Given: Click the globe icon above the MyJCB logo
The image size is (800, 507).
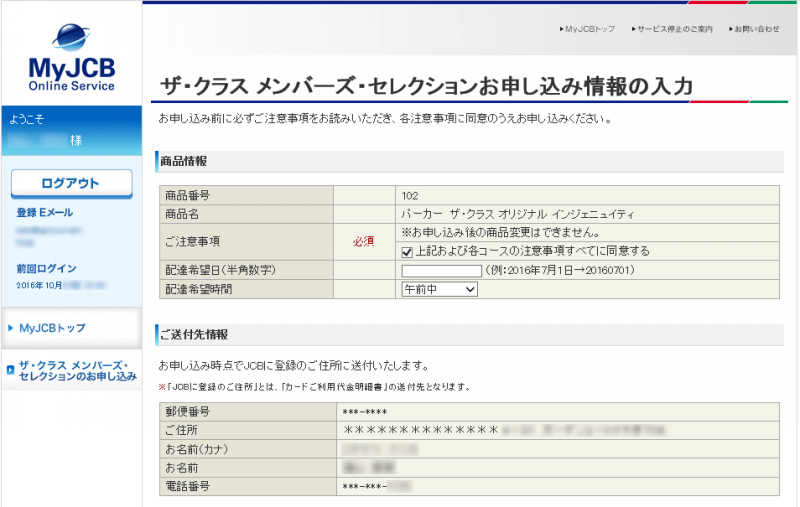Looking at the screenshot, I should [71, 37].
